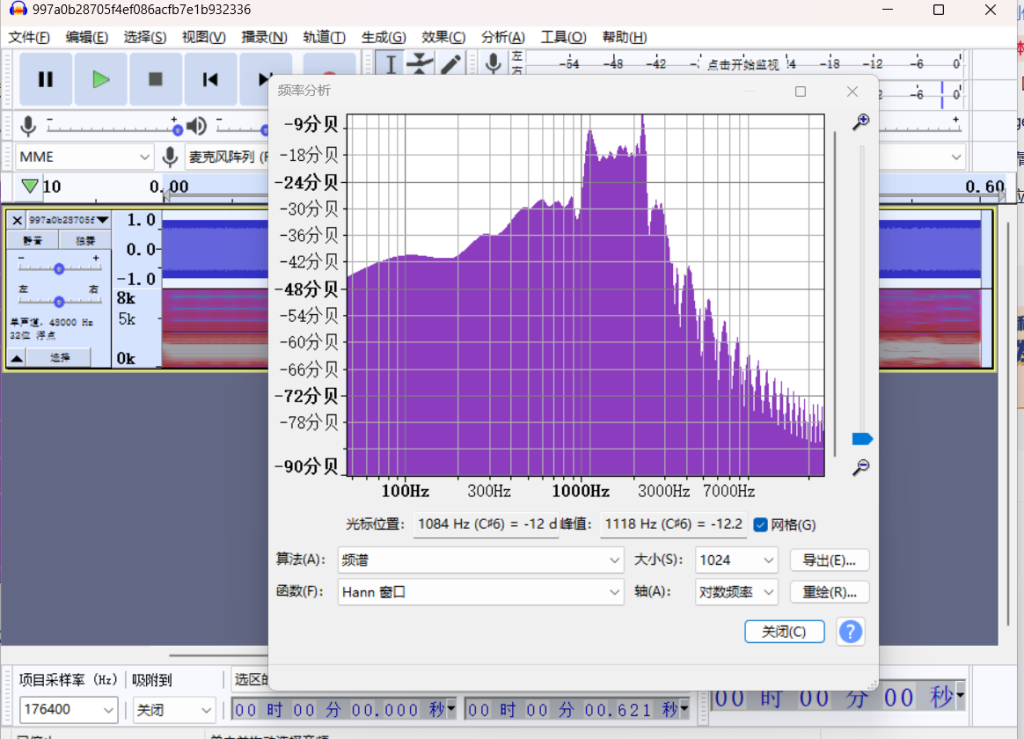The height and width of the screenshot is (739, 1024).
Task: Open the 算法 algorithm dropdown showing 频谱
Action: click(481, 561)
